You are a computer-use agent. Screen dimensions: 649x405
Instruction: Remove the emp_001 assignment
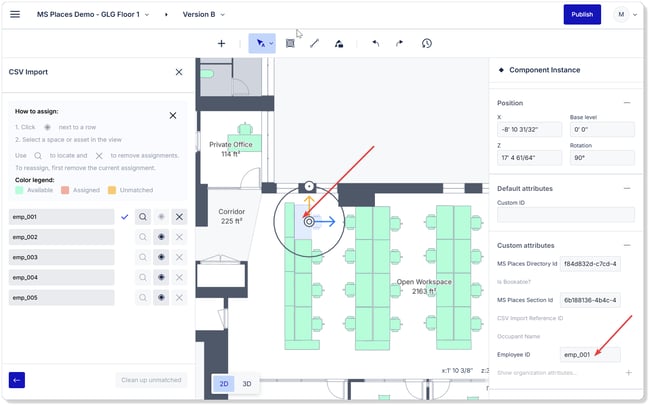(179, 217)
